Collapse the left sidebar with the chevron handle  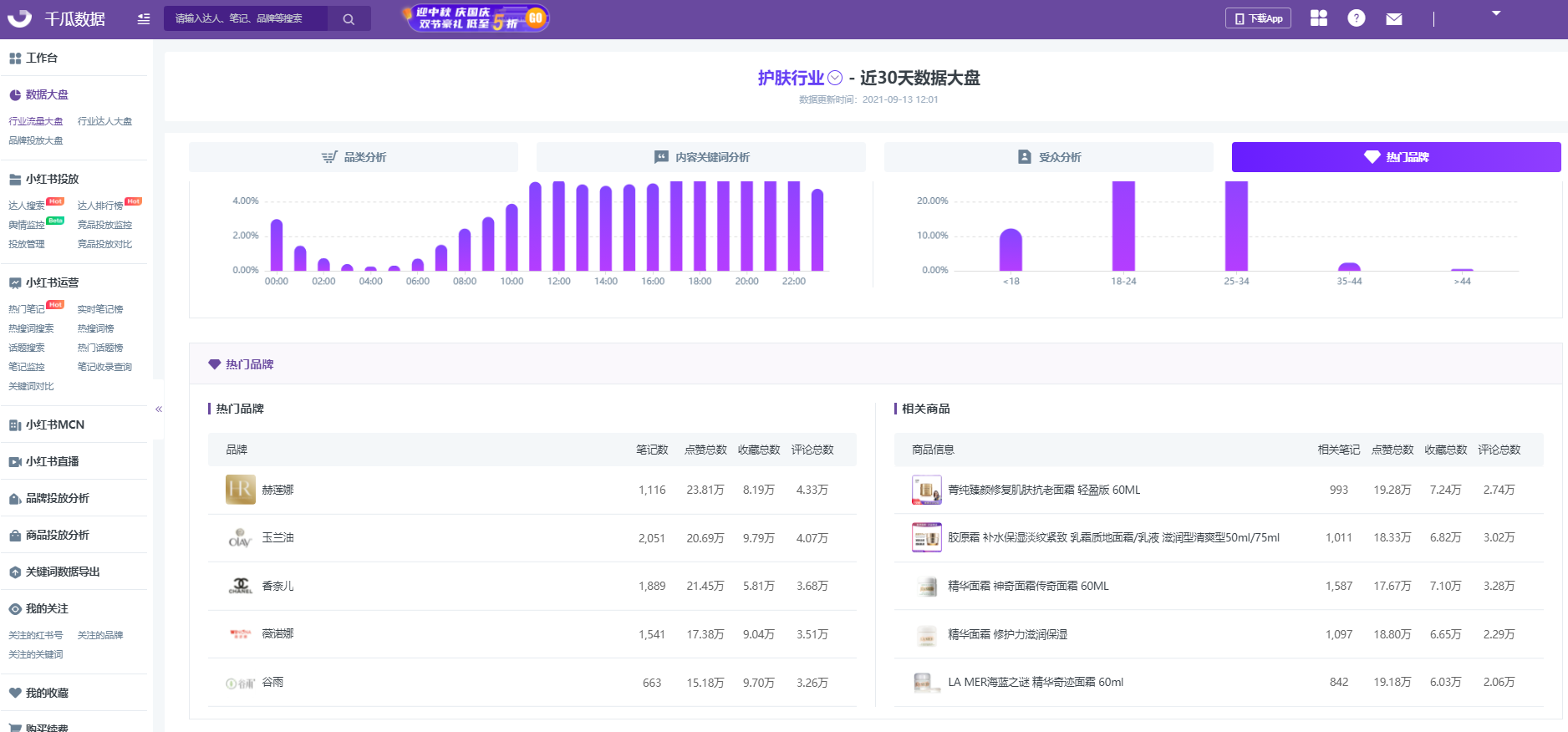(158, 409)
